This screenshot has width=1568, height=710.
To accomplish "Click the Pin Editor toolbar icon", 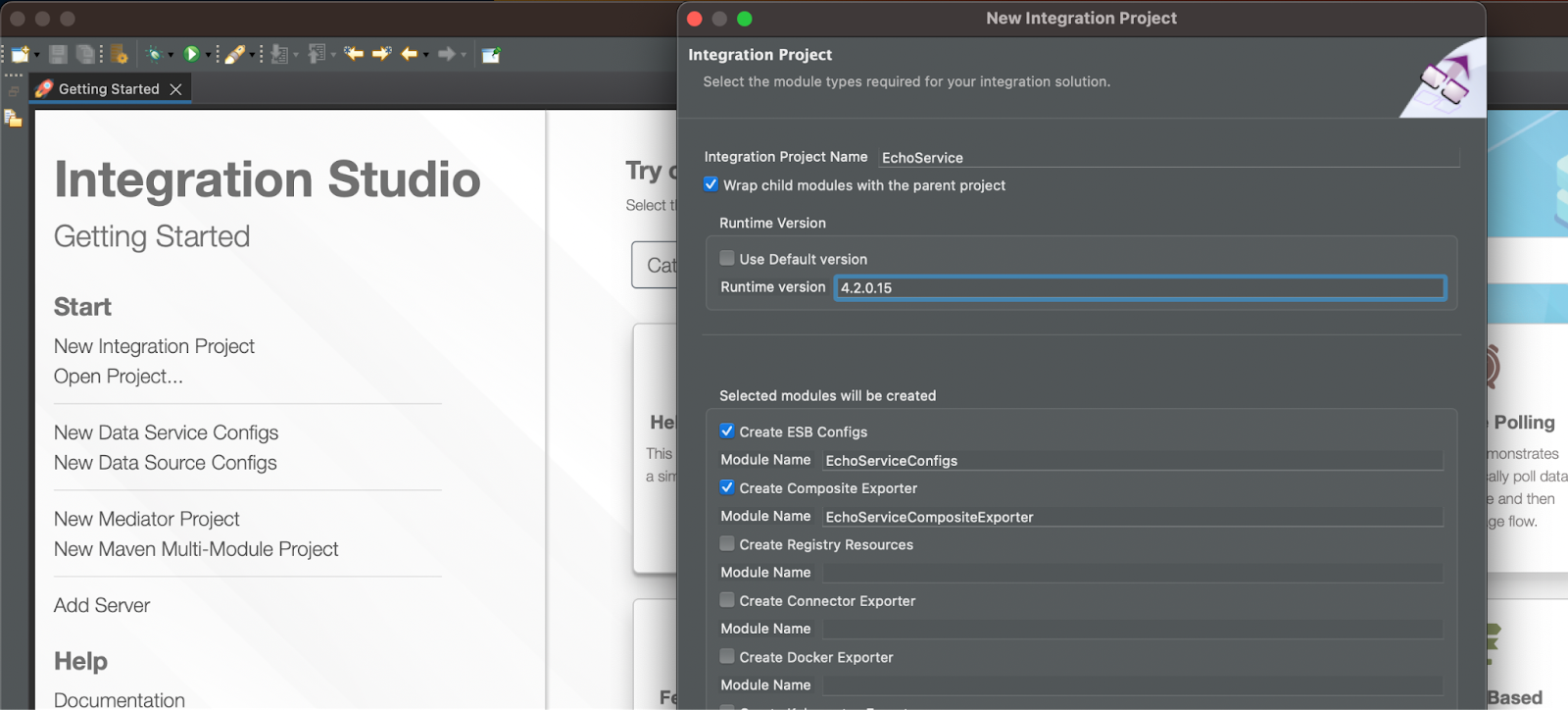I will tap(491, 55).
